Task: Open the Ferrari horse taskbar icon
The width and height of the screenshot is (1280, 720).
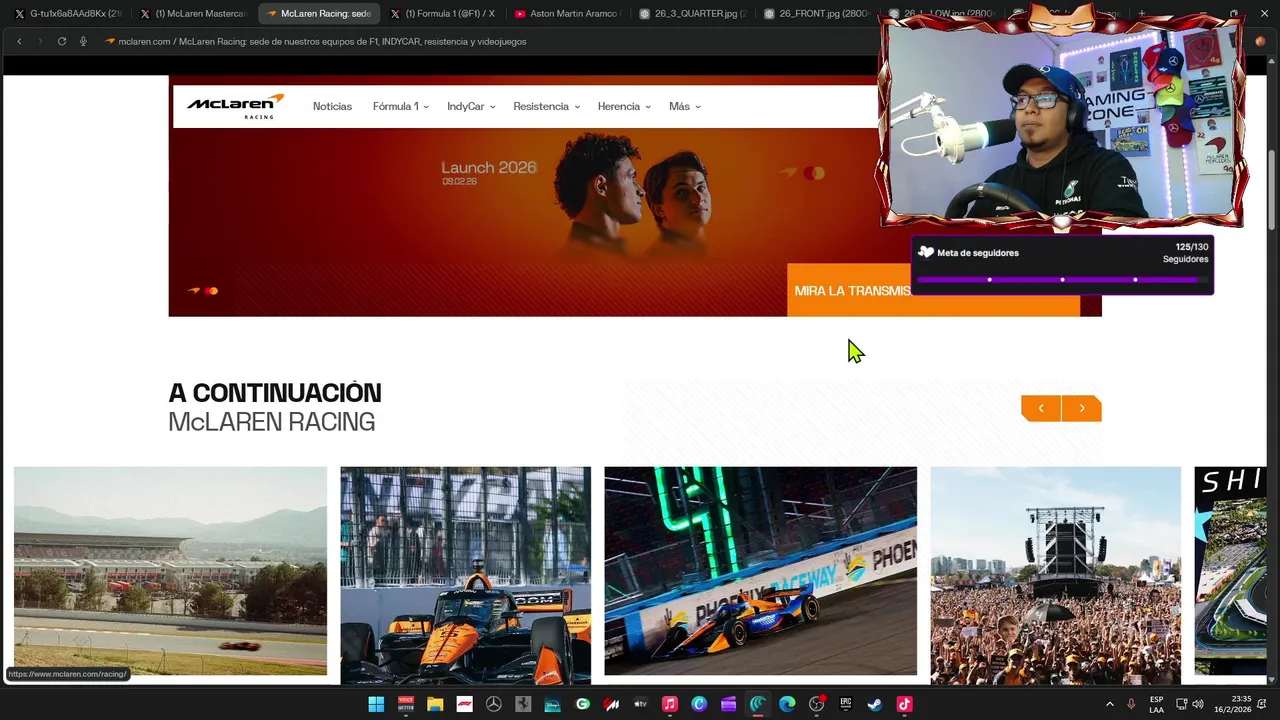Action: pyautogui.click(x=523, y=704)
